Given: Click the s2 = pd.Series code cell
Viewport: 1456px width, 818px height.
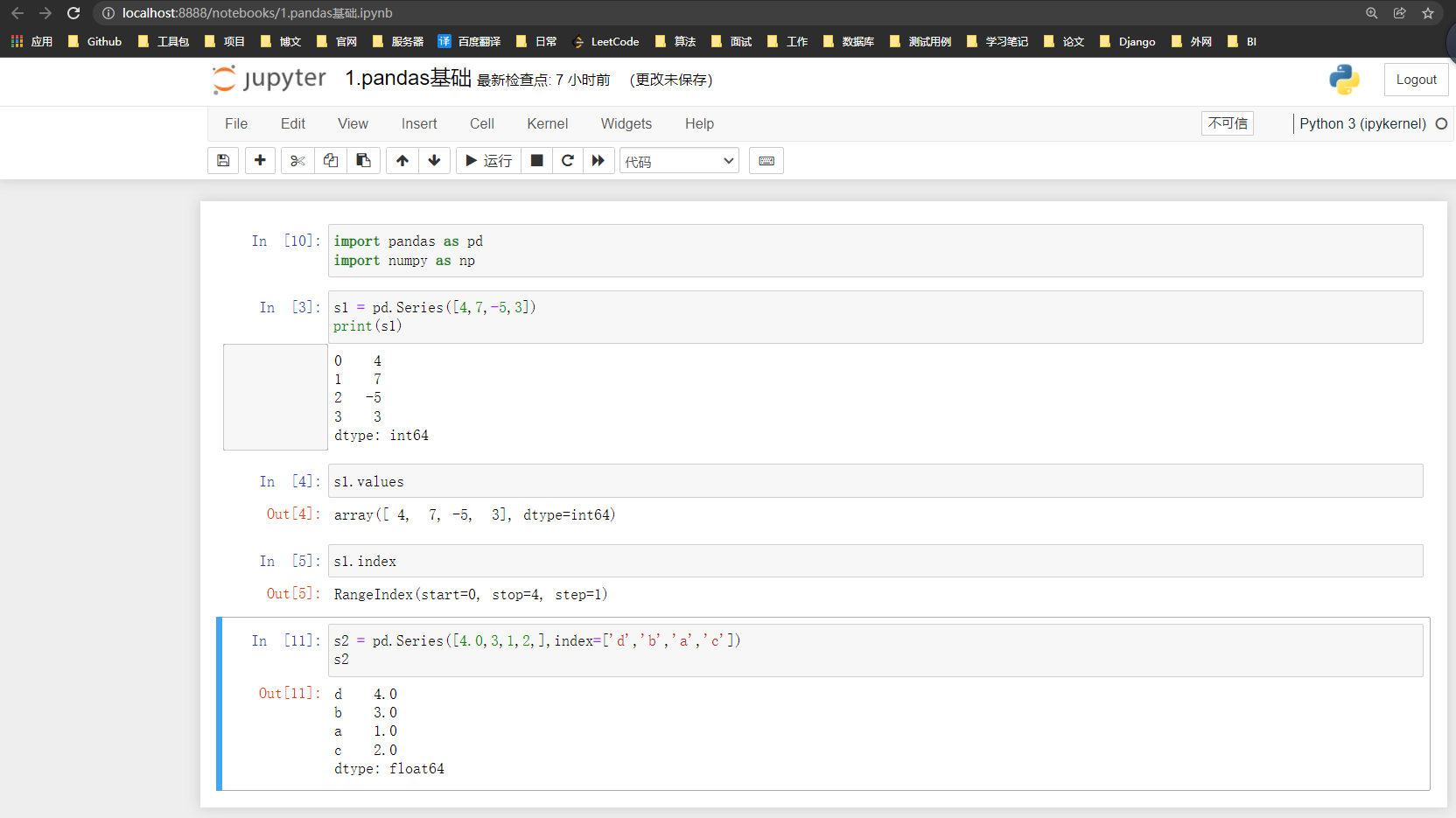Looking at the screenshot, I should 875,650.
